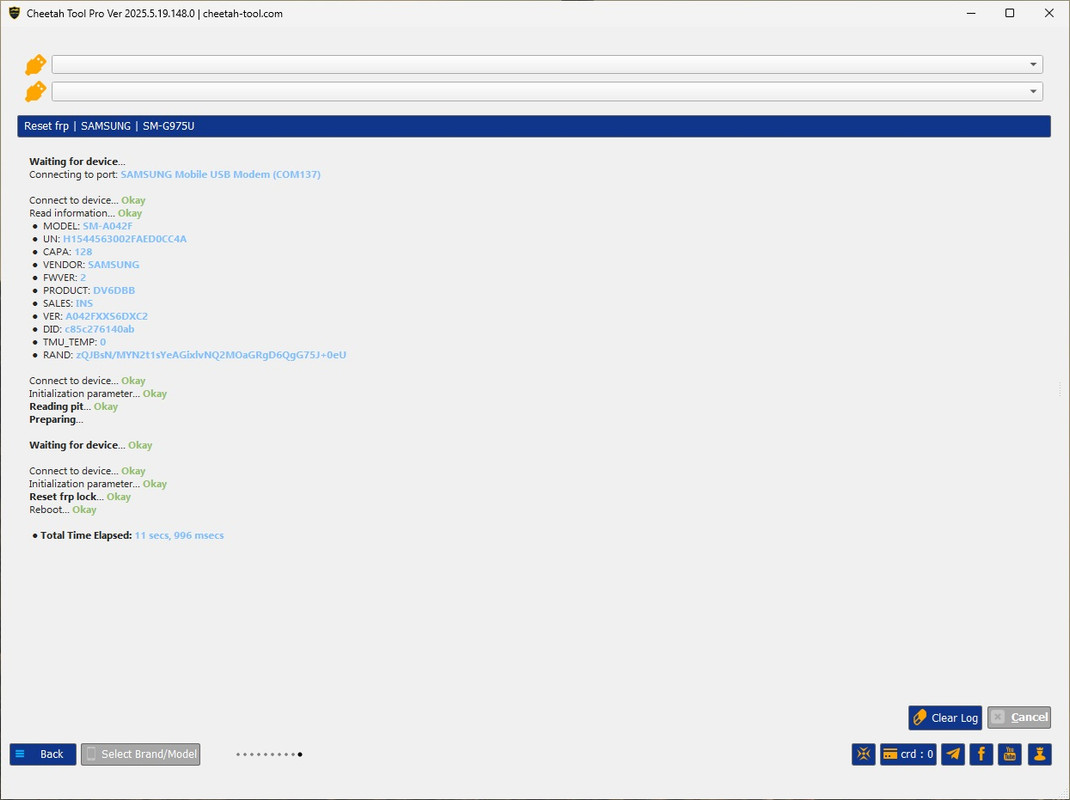Minimize the Cheetah Tool Pro window
1070x800 pixels.
point(971,13)
